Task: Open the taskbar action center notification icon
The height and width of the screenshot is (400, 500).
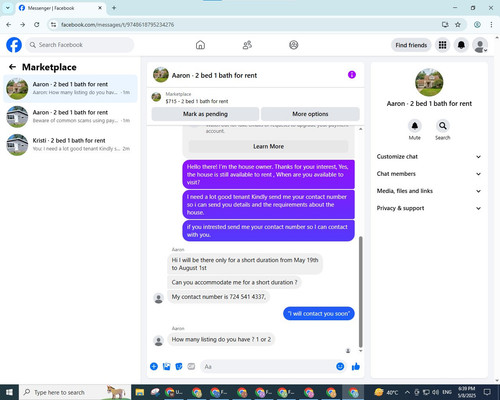Action: pyautogui.click(x=487, y=392)
